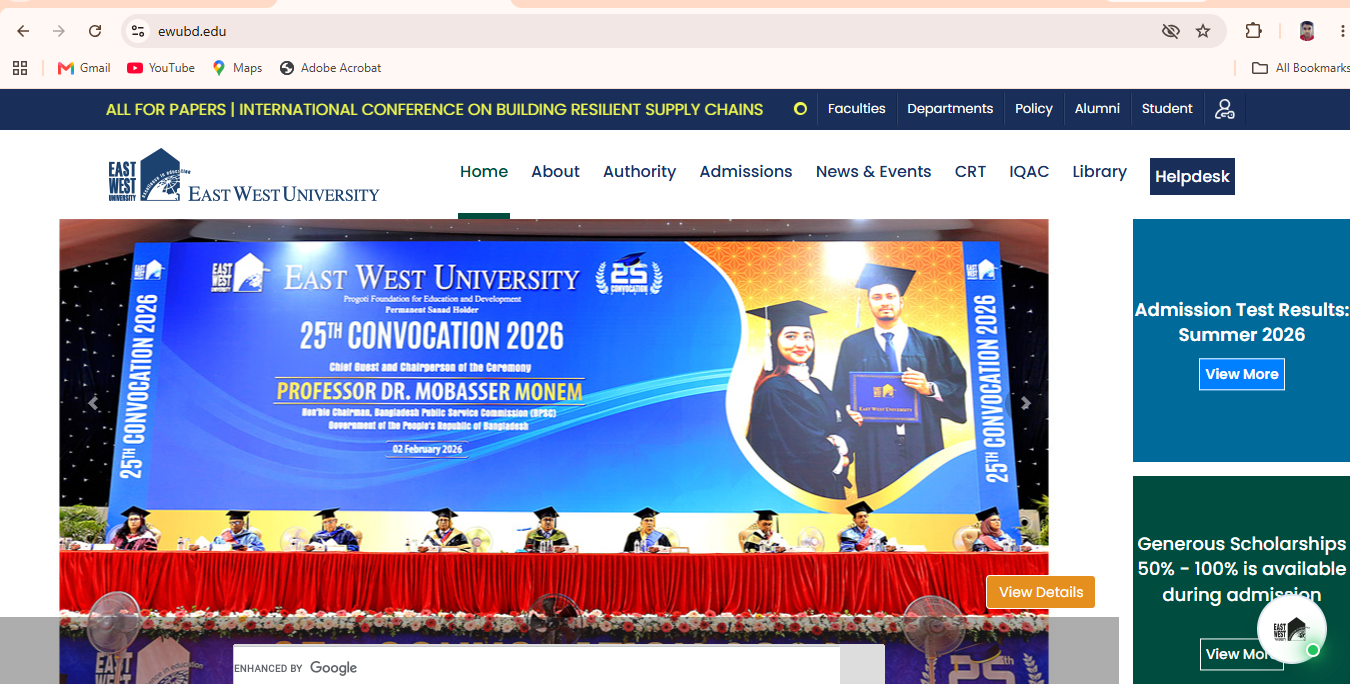Screen dimensions: 1350x684
Task: Open the Student link
Action: tap(1167, 109)
